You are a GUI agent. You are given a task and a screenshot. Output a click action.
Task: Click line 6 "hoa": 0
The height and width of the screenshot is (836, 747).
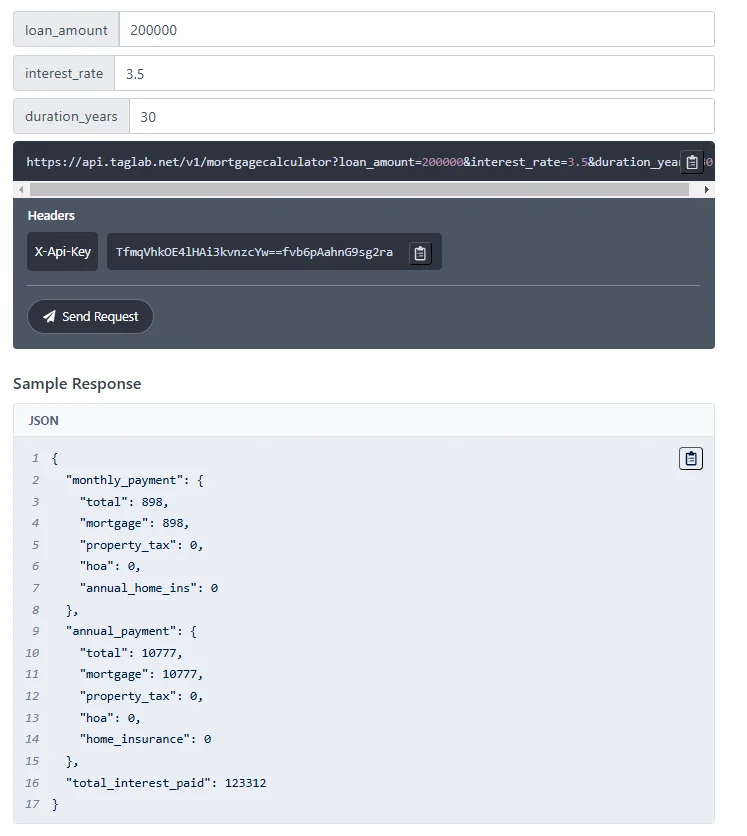point(110,567)
